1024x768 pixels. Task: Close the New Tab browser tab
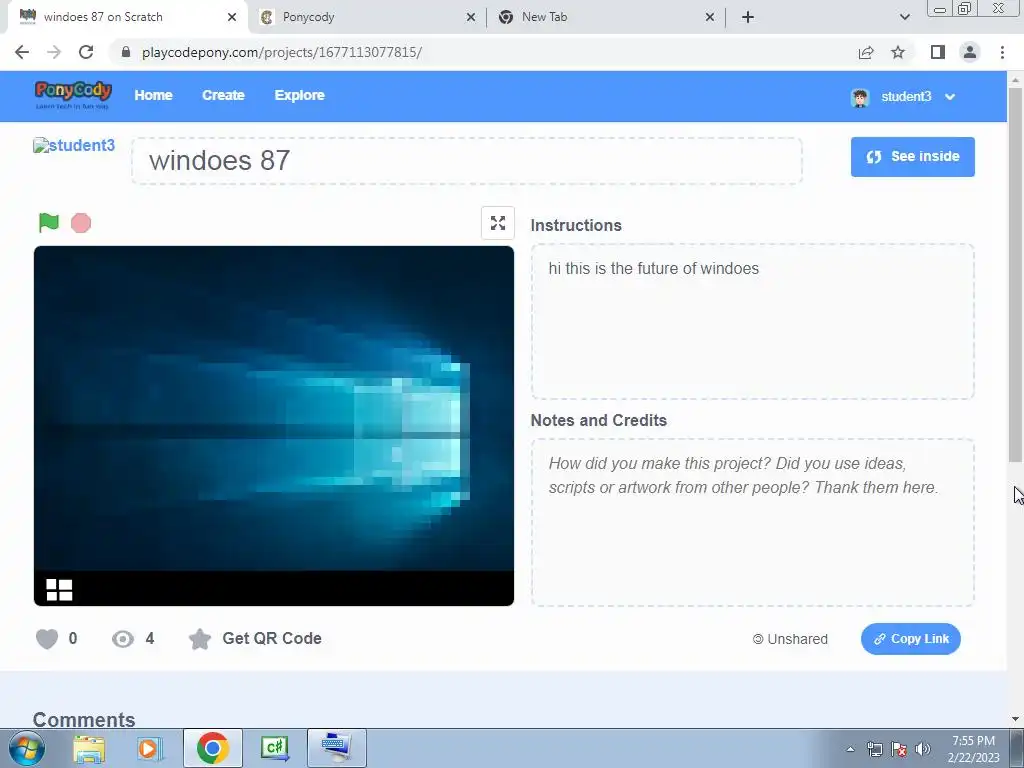coord(710,18)
